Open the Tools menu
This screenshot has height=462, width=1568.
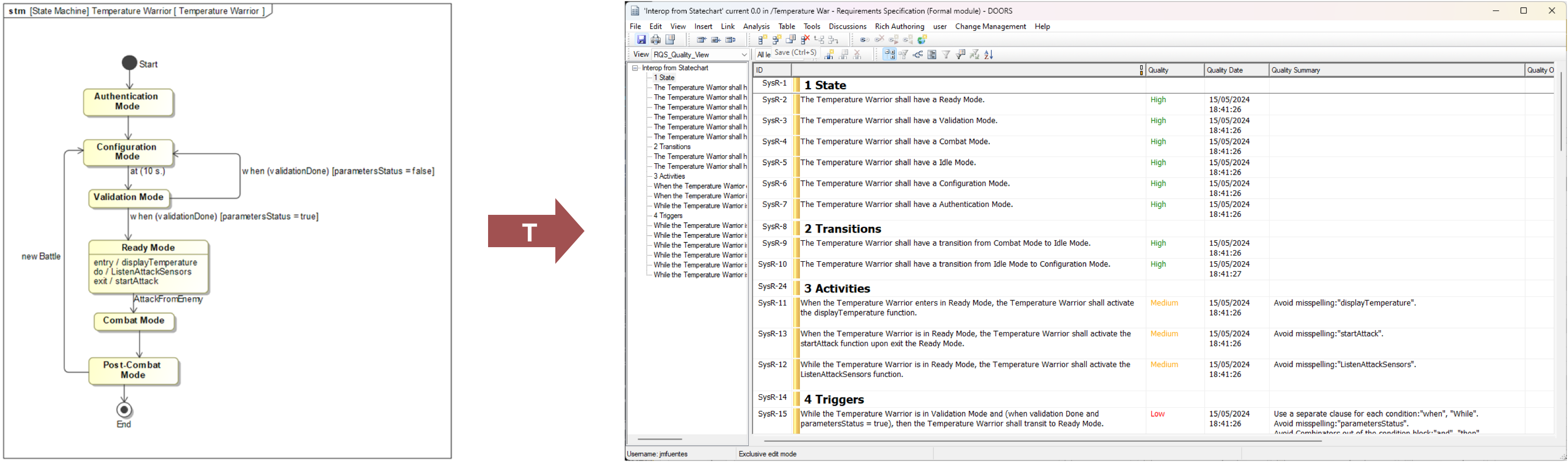[811, 27]
